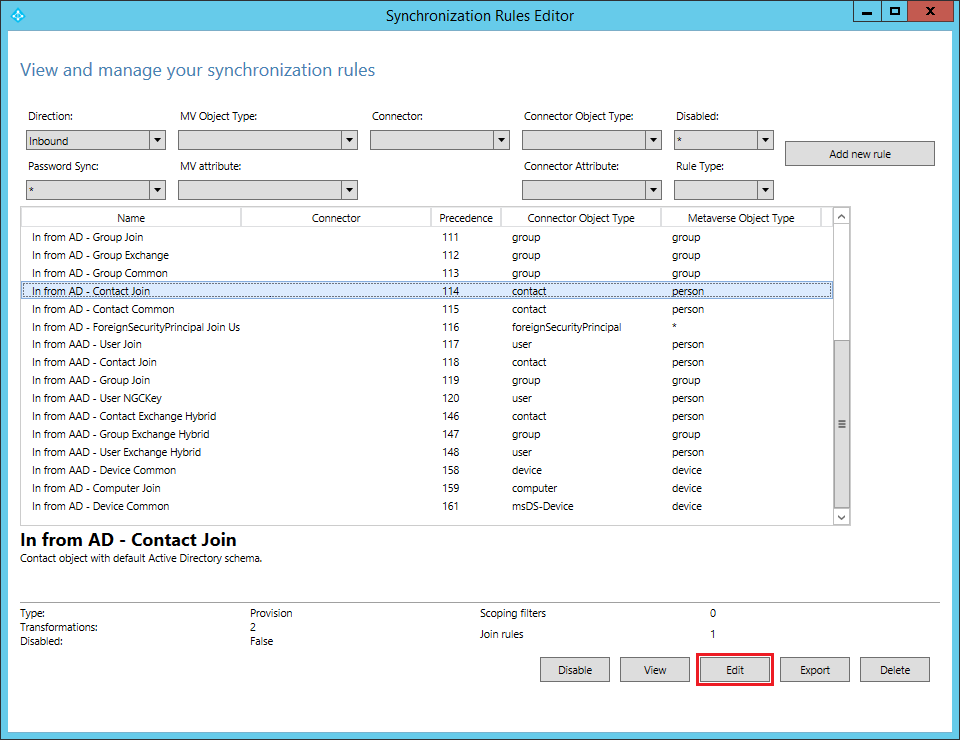Open the Password Sync dropdown

pyautogui.click(x=157, y=189)
